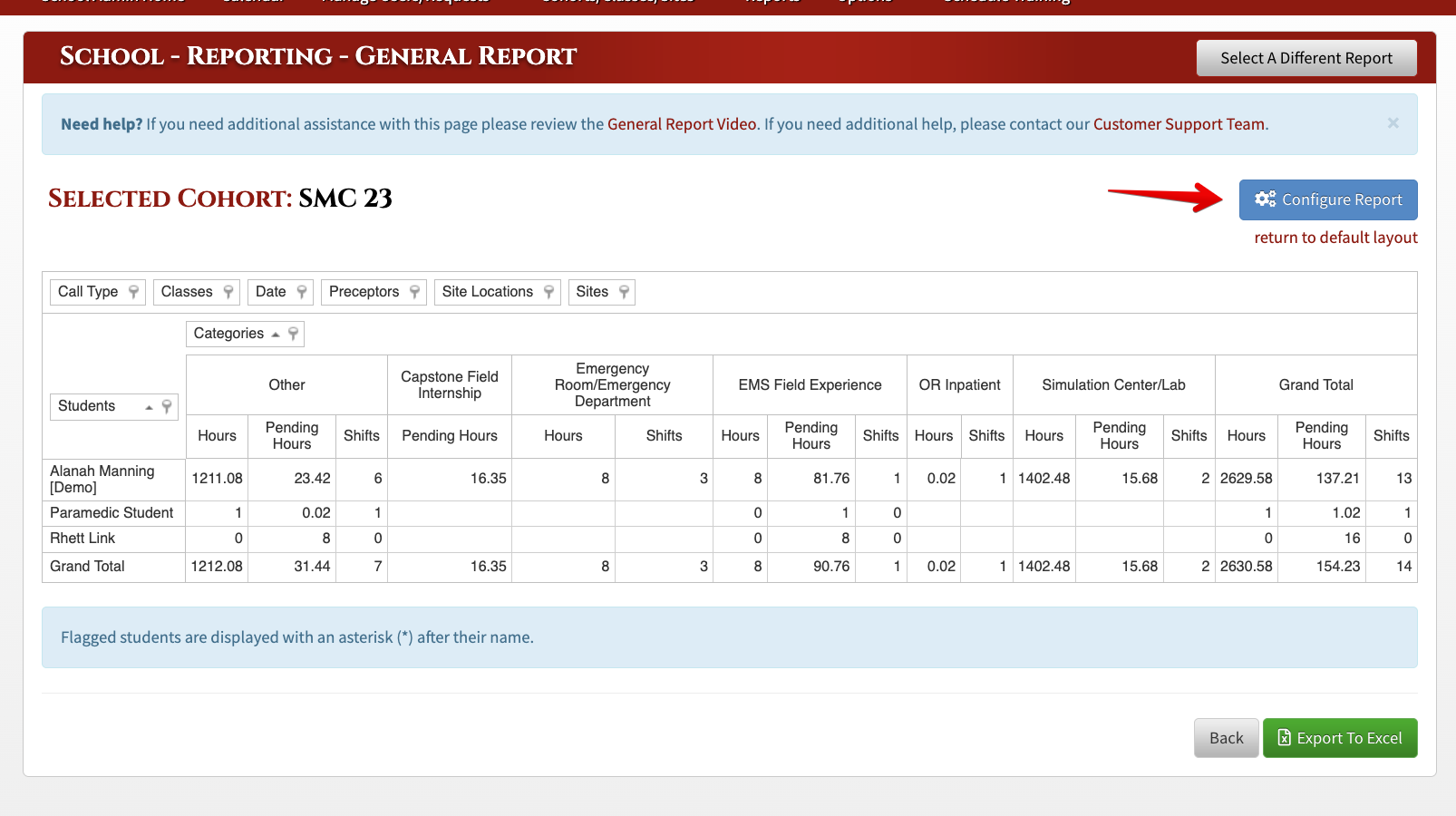
Task: Click the 81.76 pending hours cell
Action: [x=811, y=479]
